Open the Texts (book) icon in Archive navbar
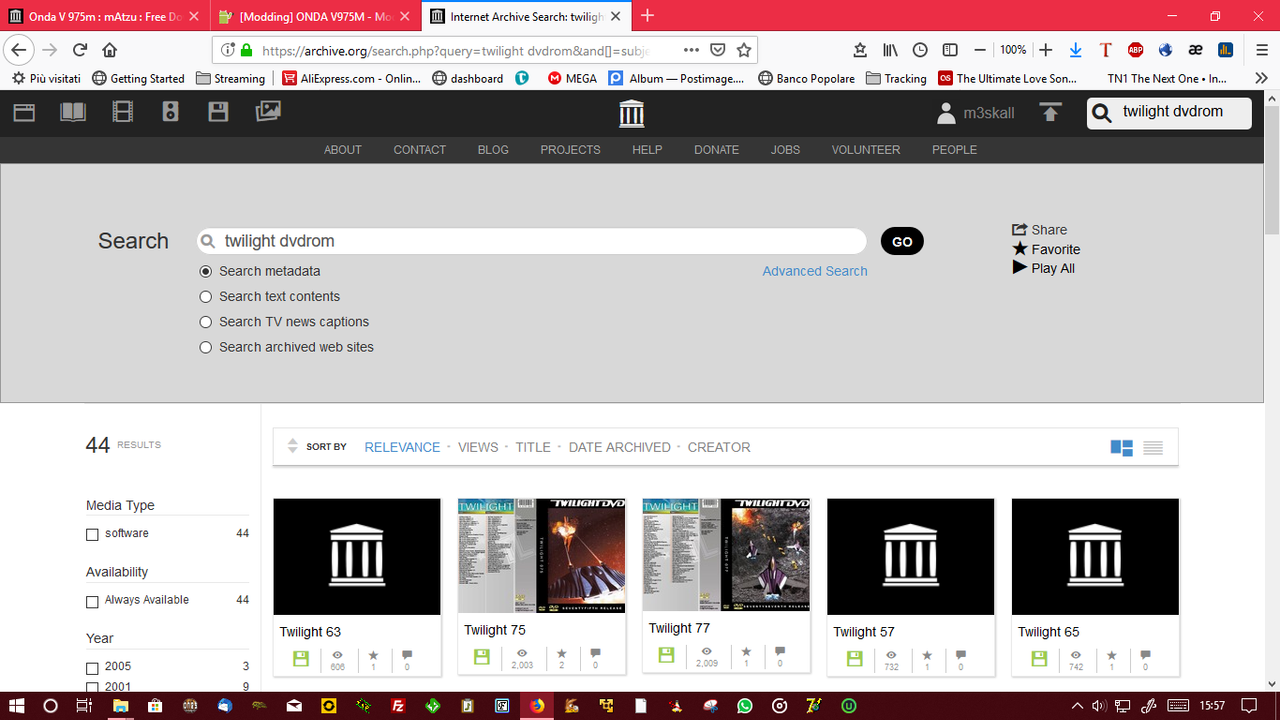Screen dimensions: 1280x720 point(73,112)
